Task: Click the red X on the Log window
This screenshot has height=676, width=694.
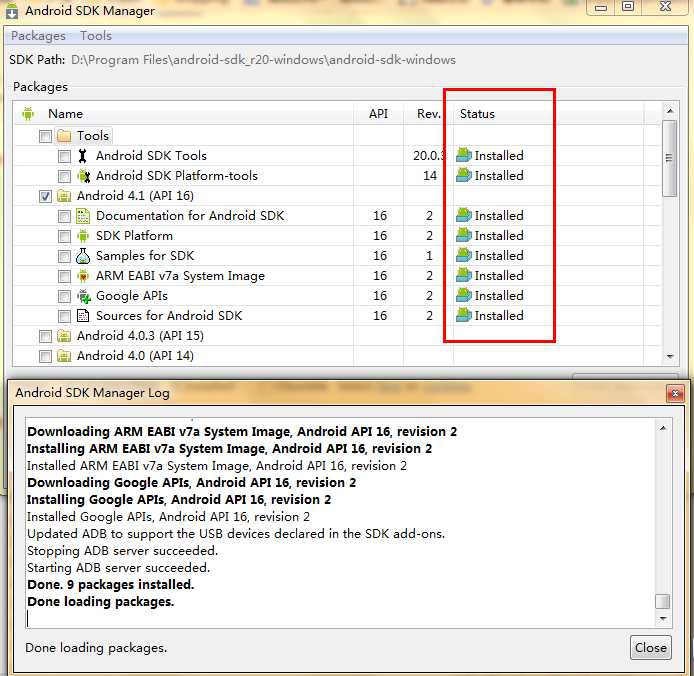Action: click(x=675, y=393)
